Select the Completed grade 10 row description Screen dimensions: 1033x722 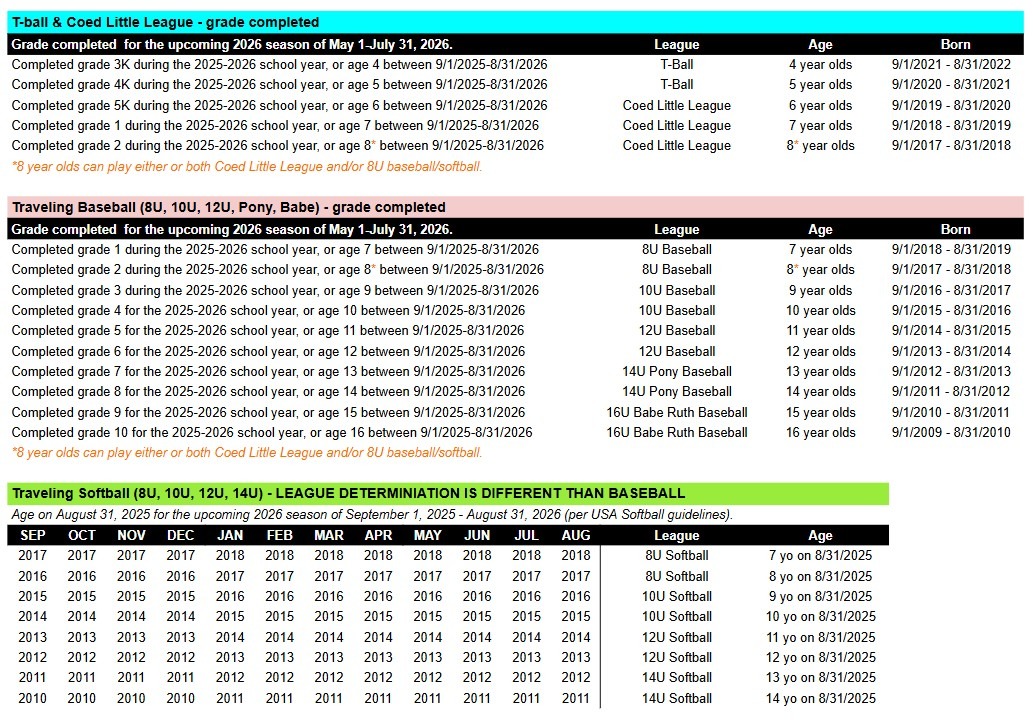[272, 433]
